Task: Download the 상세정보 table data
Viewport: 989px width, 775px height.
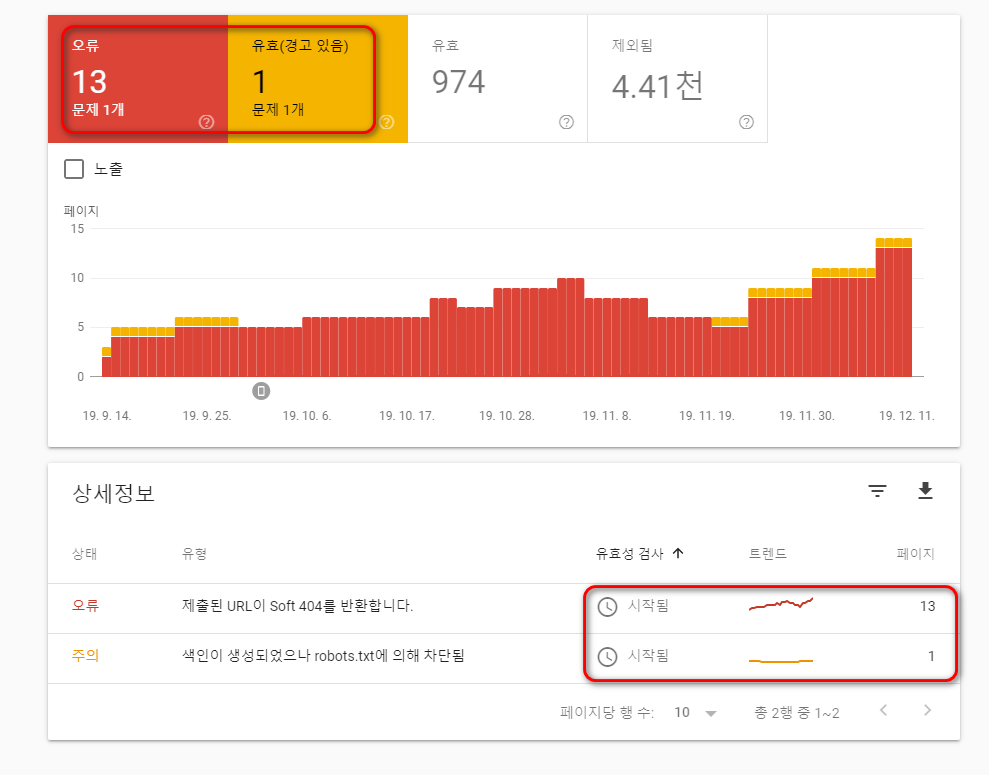Action: [x=925, y=491]
